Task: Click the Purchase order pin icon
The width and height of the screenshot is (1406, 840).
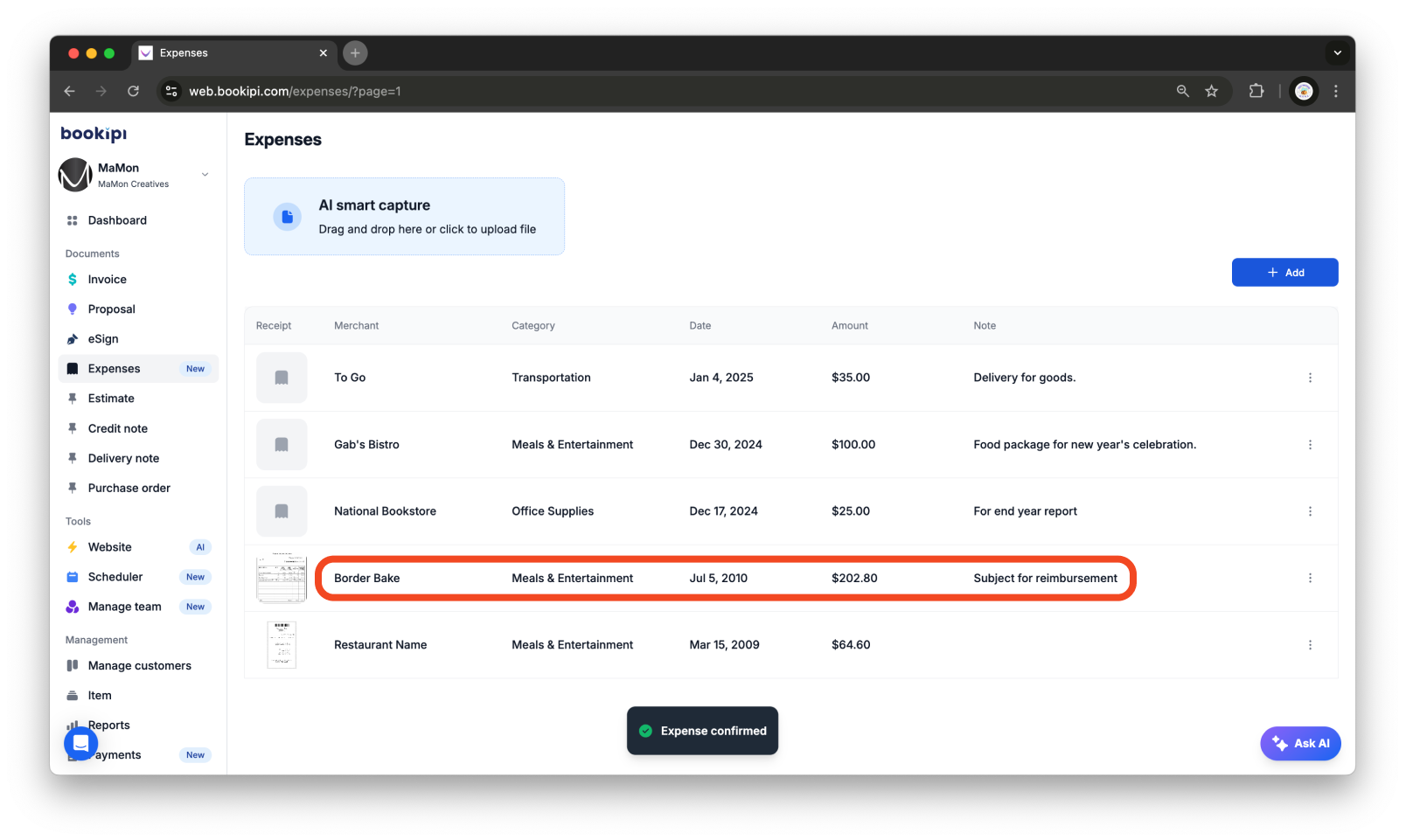Action: pos(72,487)
